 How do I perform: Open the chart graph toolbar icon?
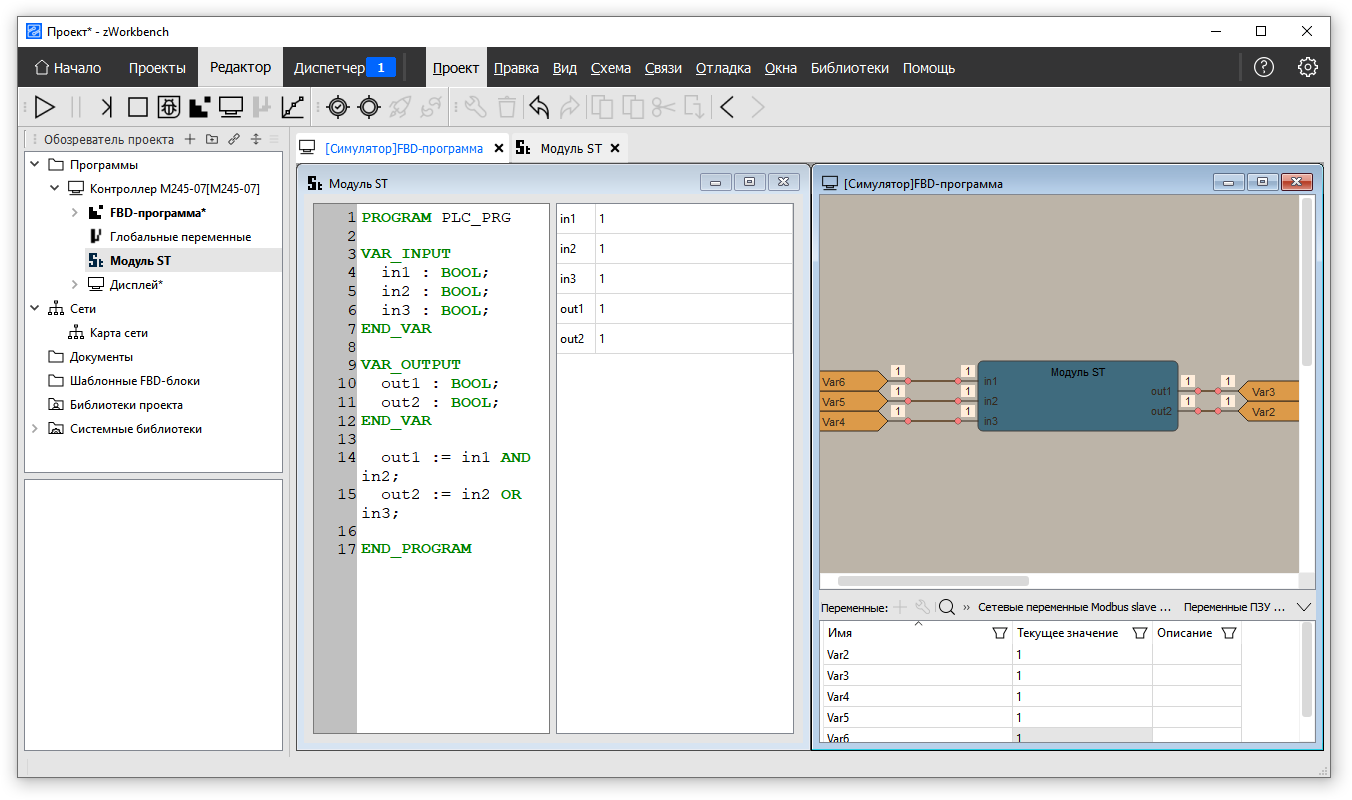click(x=293, y=107)
